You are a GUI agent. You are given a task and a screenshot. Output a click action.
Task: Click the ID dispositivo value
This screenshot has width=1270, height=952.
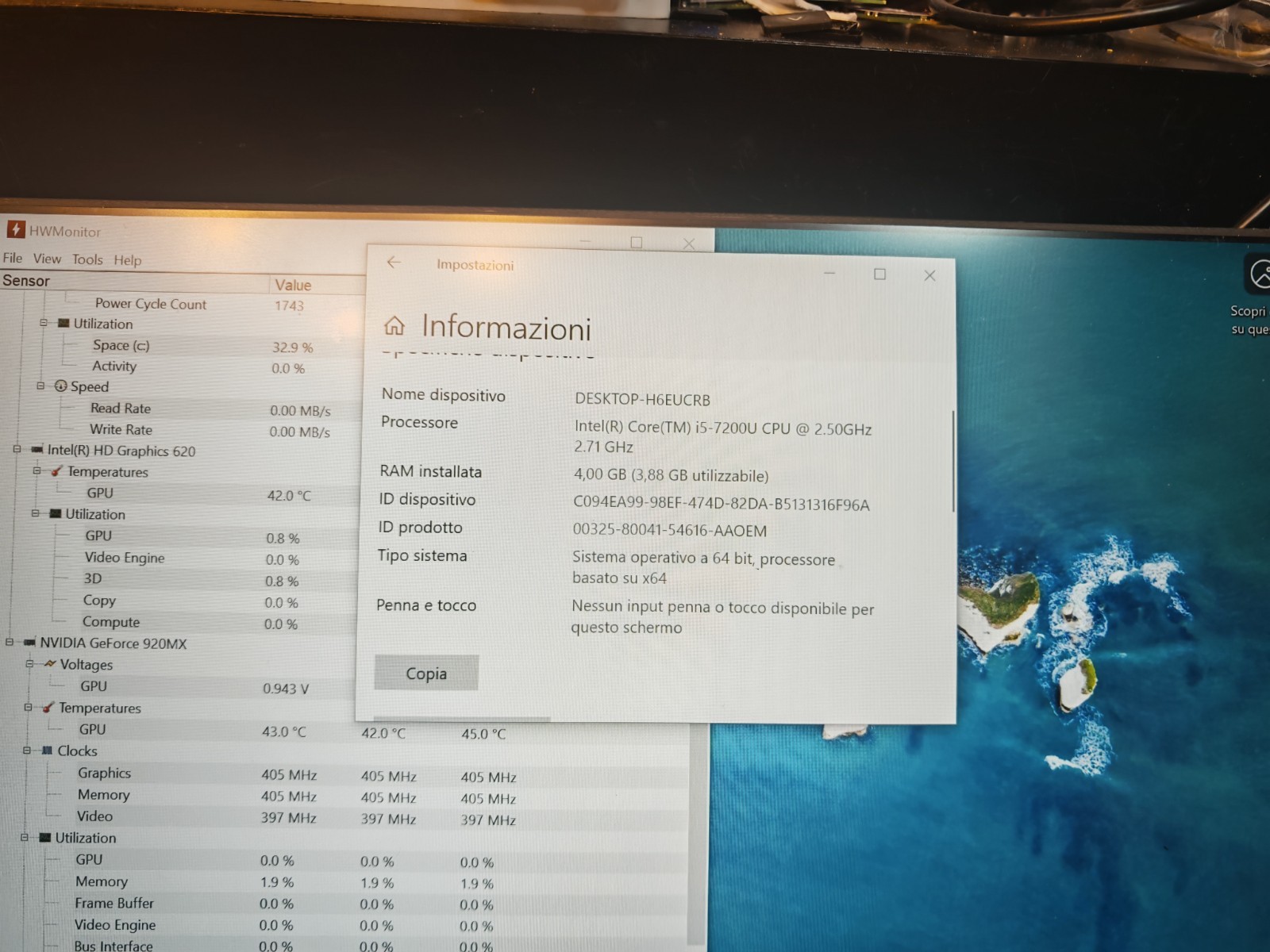coord(722,504)
